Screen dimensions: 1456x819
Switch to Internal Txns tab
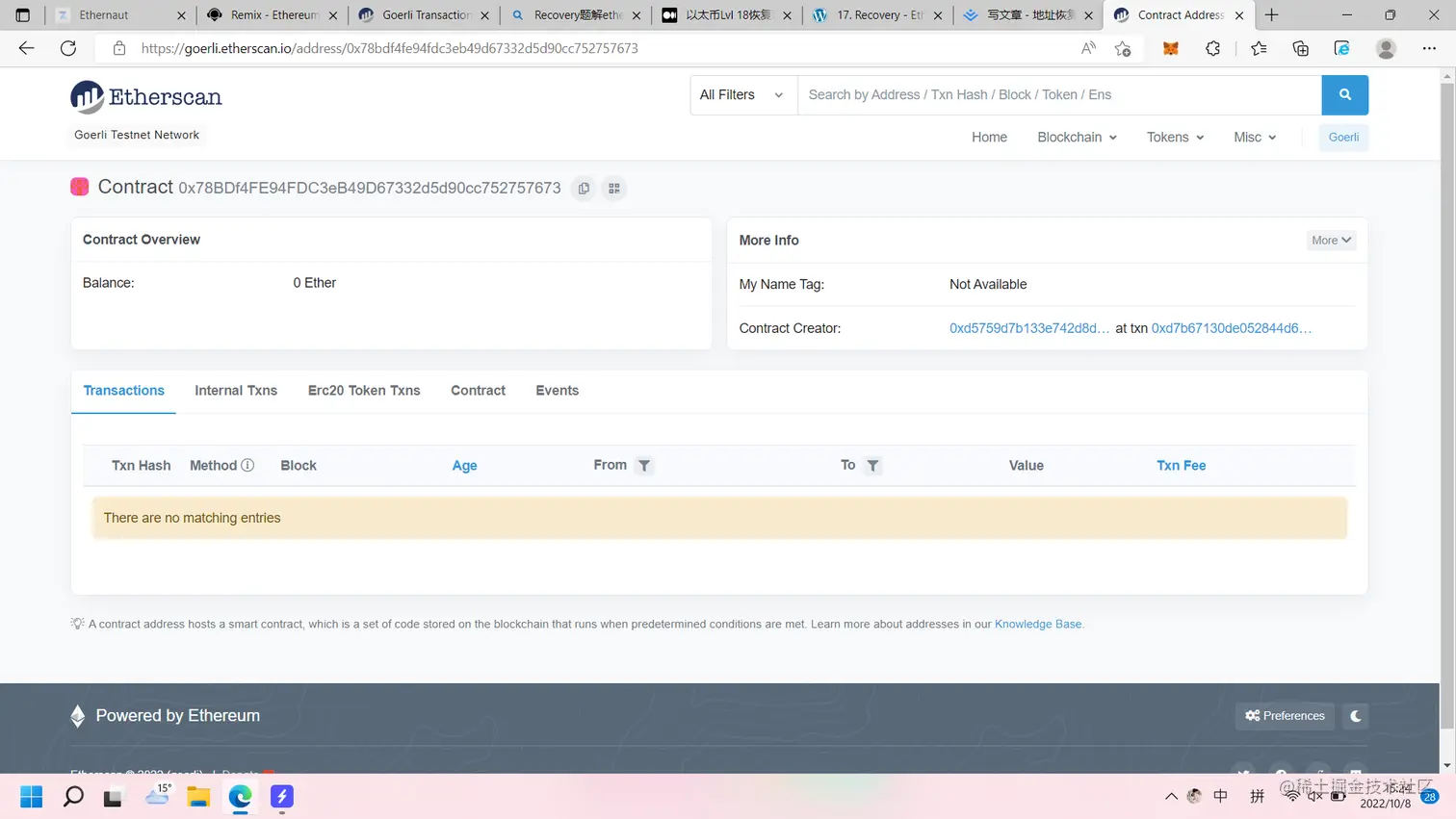click(236, 391)
